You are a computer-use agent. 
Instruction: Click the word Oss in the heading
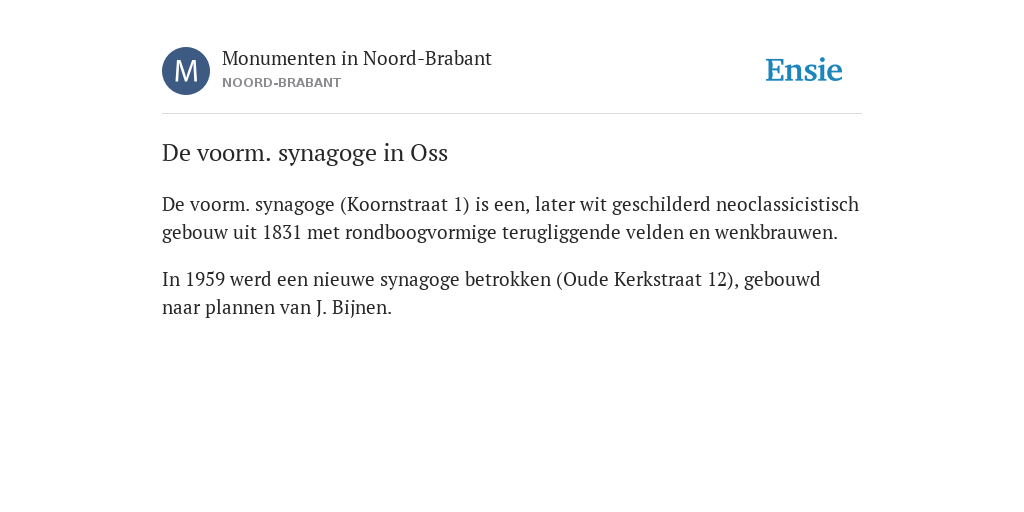(x=429, y=153)
